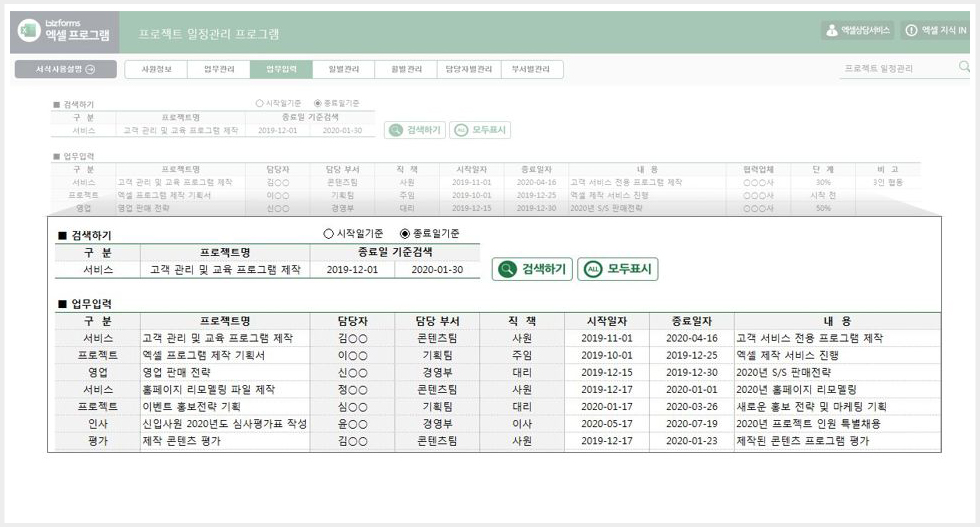Screen dimensions: 980x527
Task: Click the enlarged 내 용 column header
Action: coord(838,321)
